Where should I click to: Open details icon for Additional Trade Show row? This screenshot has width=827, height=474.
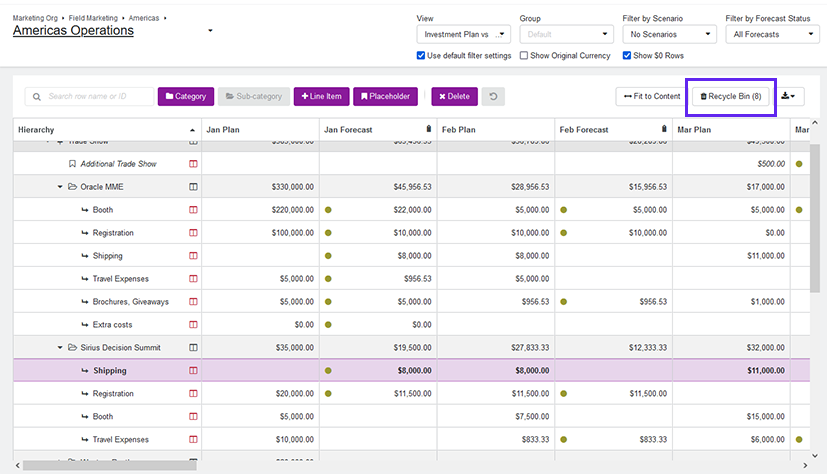(x=194, y=164)
